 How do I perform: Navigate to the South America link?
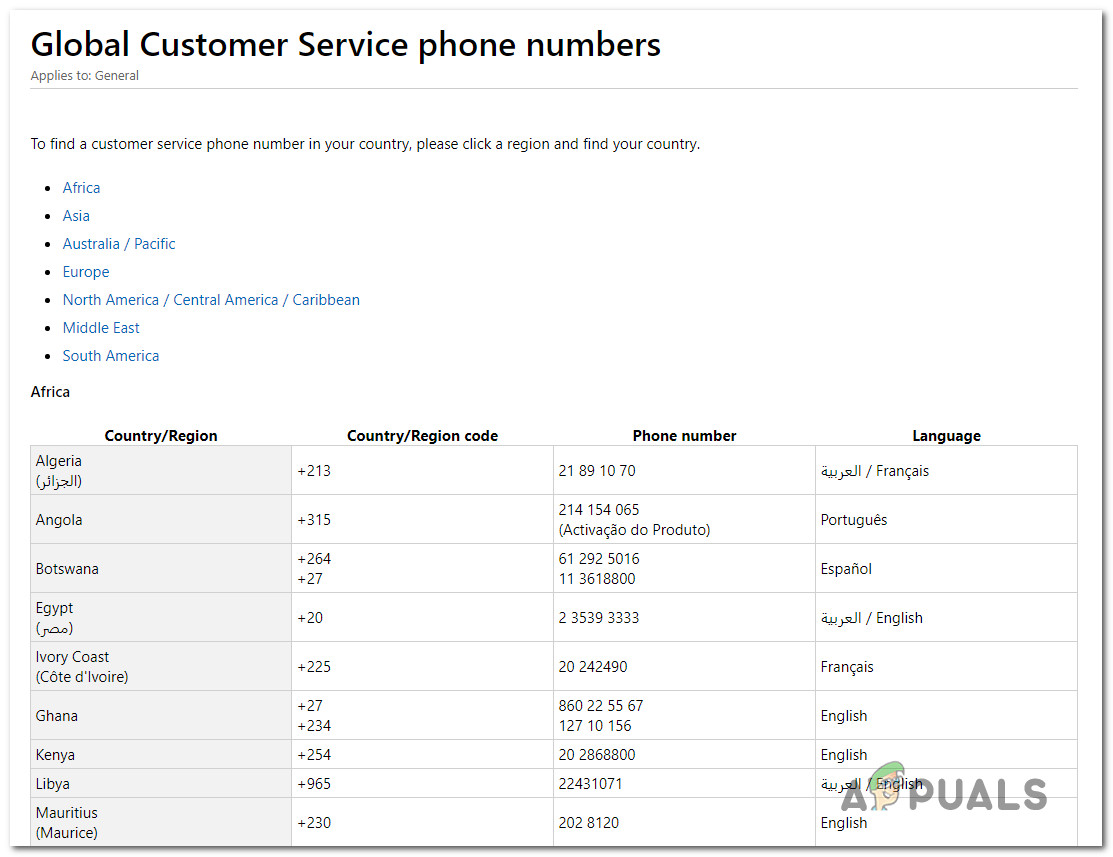point(111,356)
